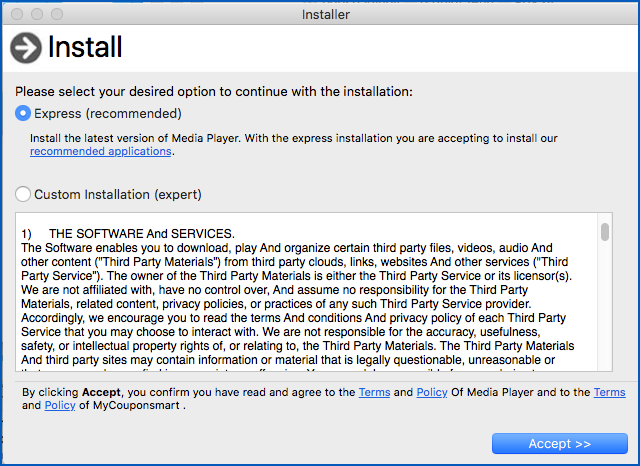
Task: Click the Installer title bar text
Action: (327, 14)
